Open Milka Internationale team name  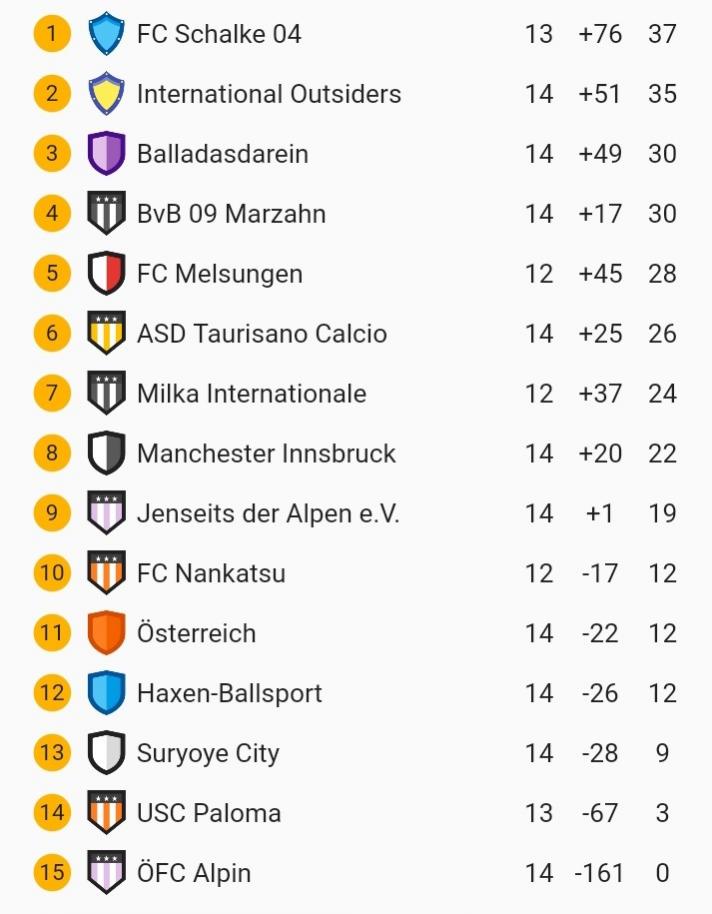(x=251, y=394)
